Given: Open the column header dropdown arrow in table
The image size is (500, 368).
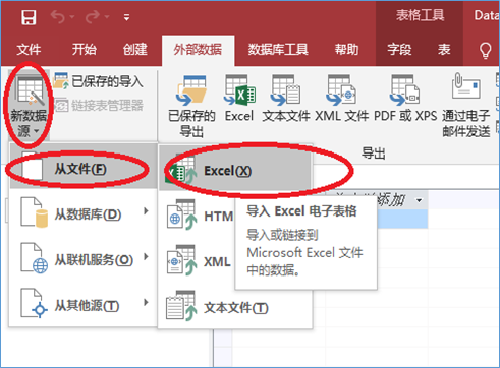Looking at the screenshot, I should tap(419, 200).
